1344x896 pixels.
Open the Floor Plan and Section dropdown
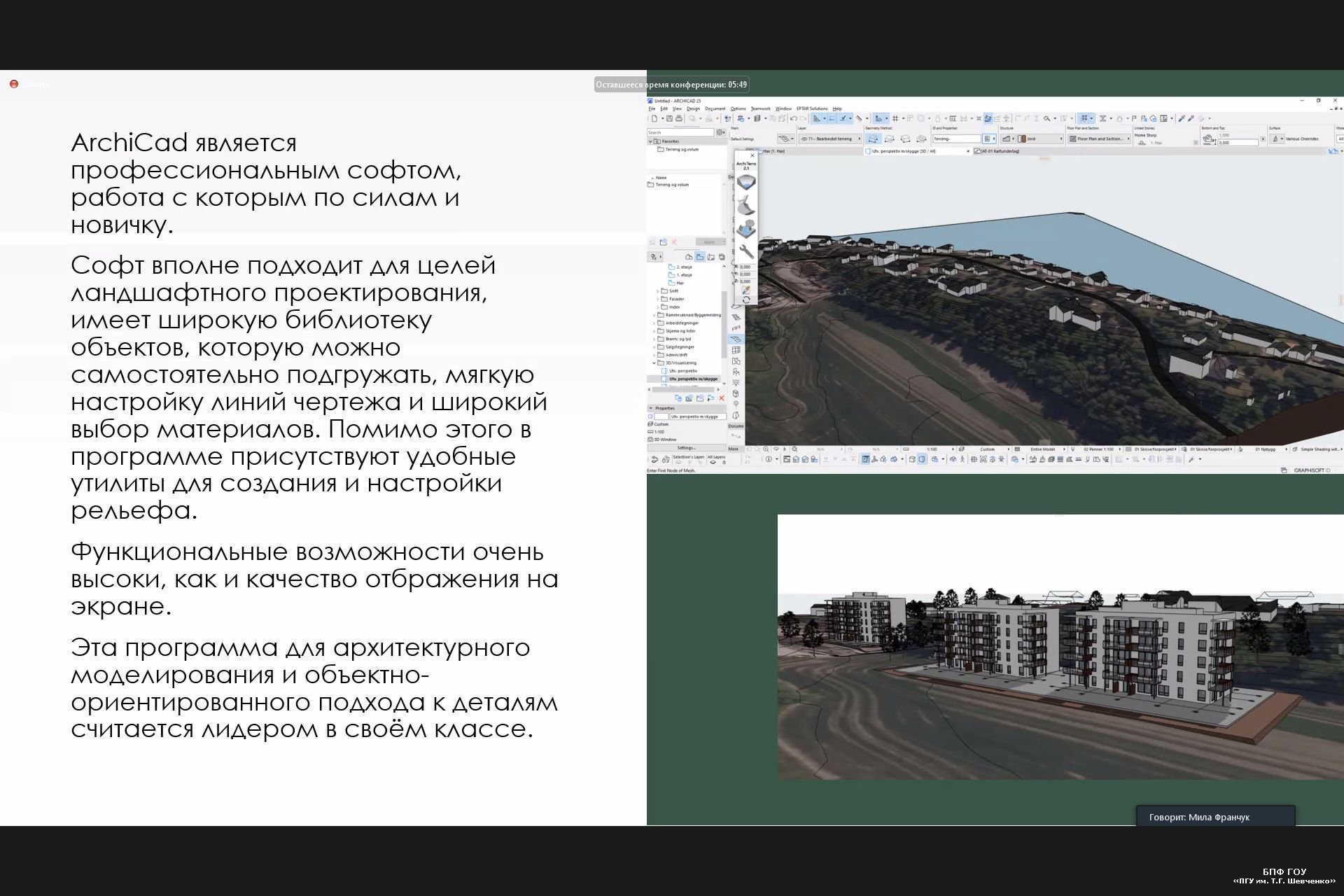[x=1099, y=139]
